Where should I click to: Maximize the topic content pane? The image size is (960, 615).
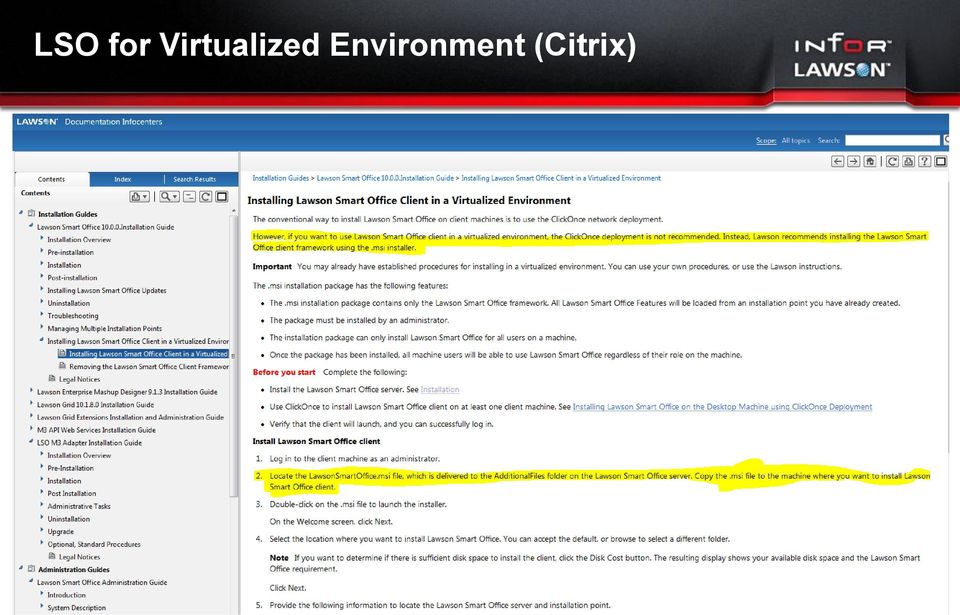(x=940, y=161)
